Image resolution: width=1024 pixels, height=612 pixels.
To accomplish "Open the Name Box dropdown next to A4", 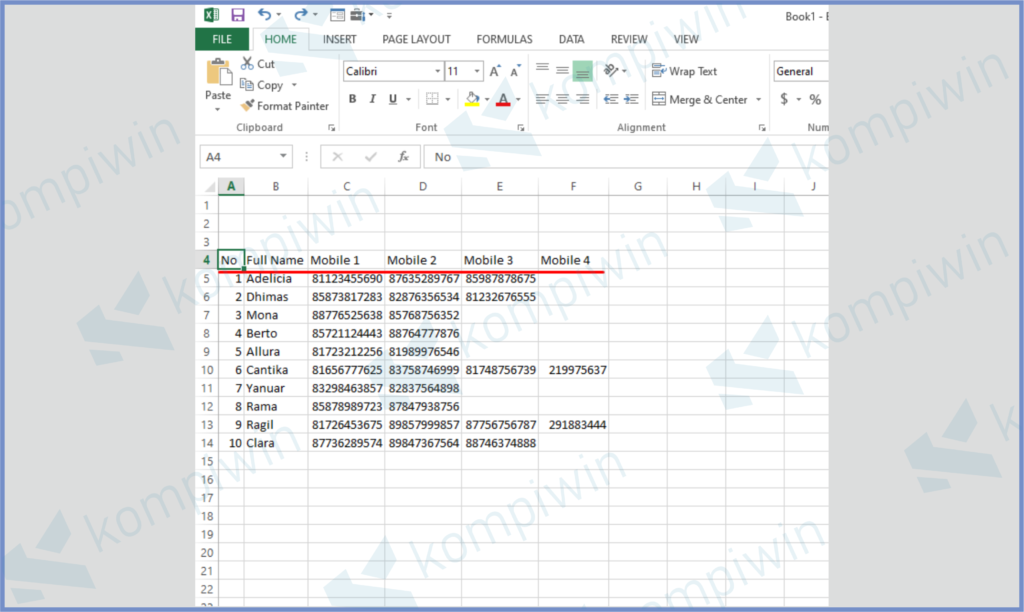I will tap(284, 157).
